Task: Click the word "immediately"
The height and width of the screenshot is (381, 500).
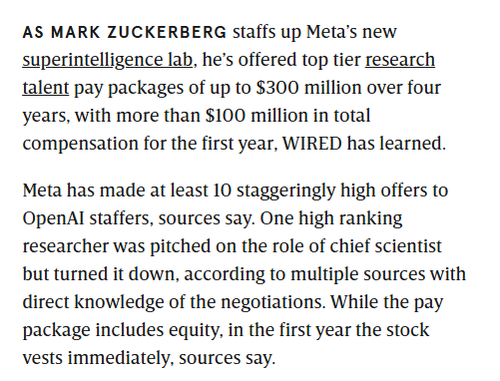Action: click(120, 358)
